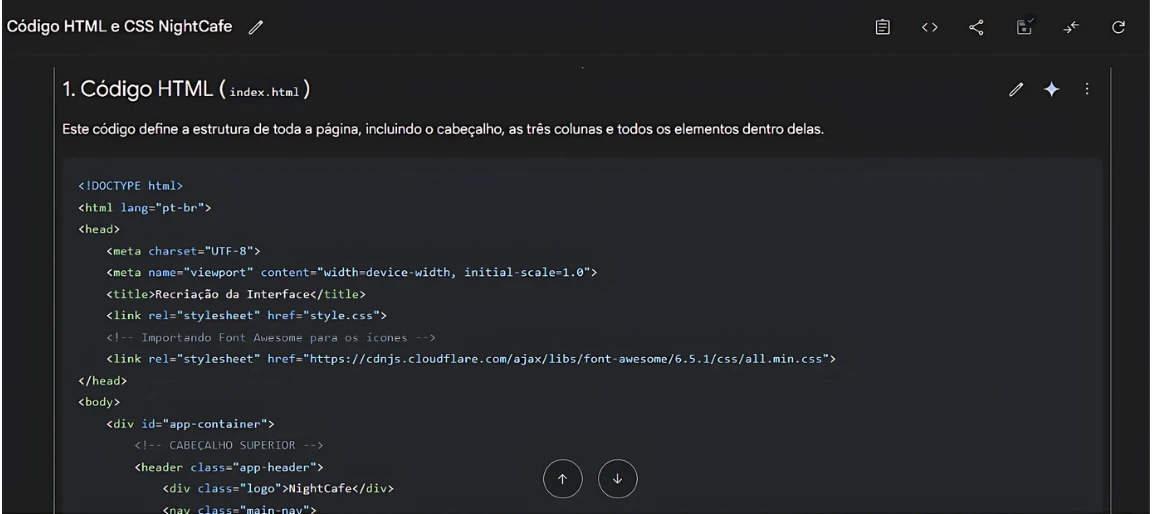
Task: Click the conversation title Código HTML e CSS NightCafe
Action: tap(120, 26)
